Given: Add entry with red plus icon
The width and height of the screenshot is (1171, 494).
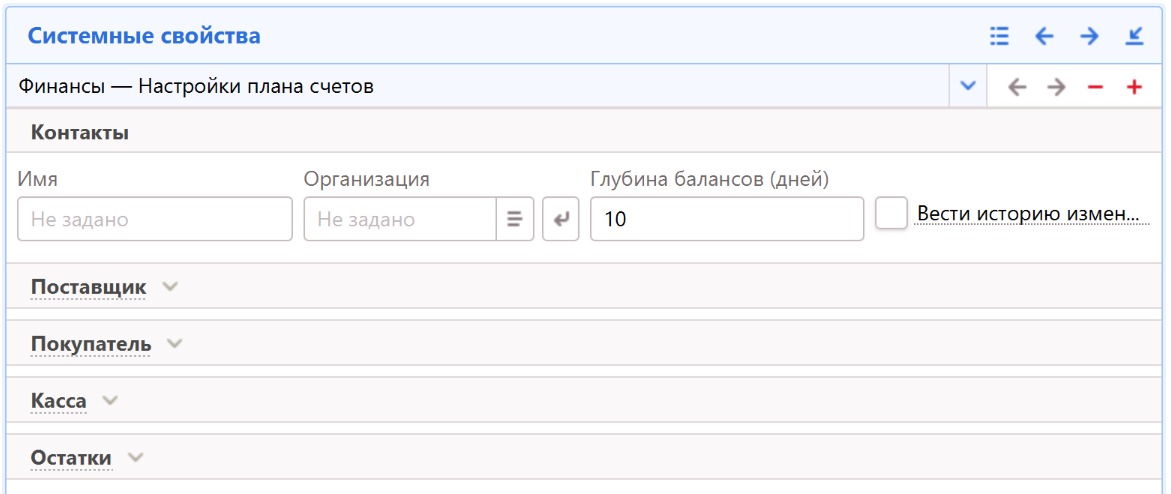Looking at the screenshot, I should [x=1134, y=87].
